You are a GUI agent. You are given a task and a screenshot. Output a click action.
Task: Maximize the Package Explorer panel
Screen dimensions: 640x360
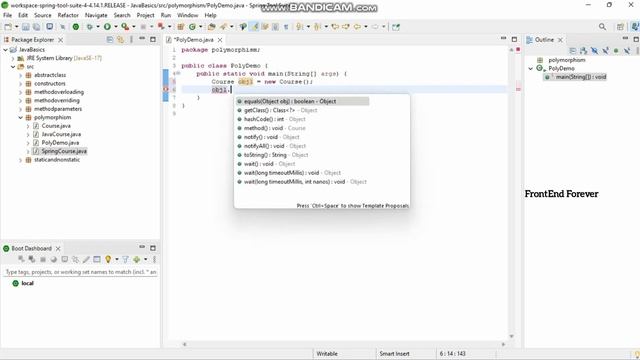point(153,40)
